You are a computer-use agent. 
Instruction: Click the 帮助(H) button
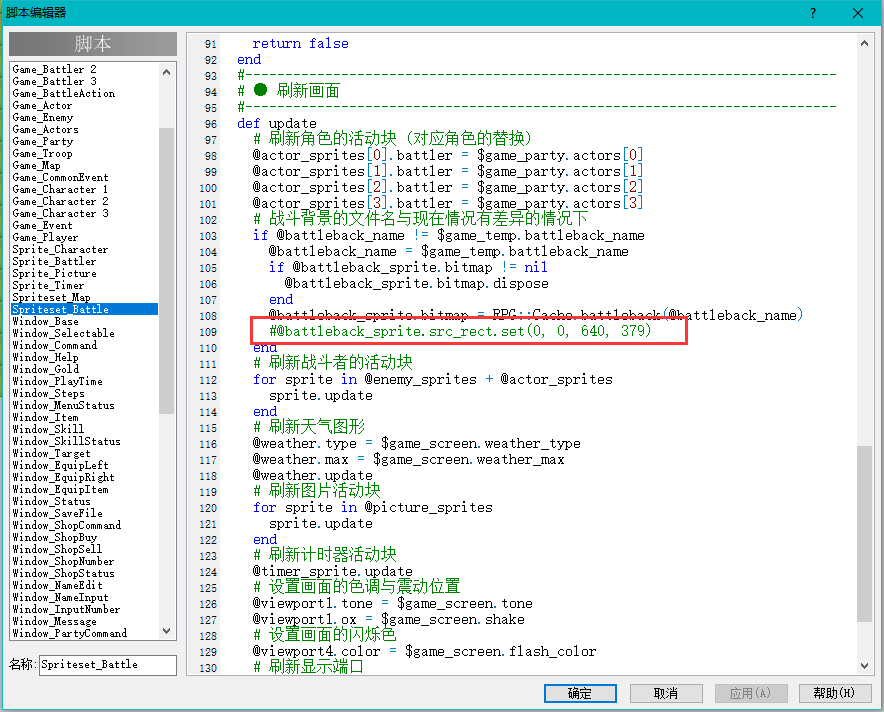834,693
